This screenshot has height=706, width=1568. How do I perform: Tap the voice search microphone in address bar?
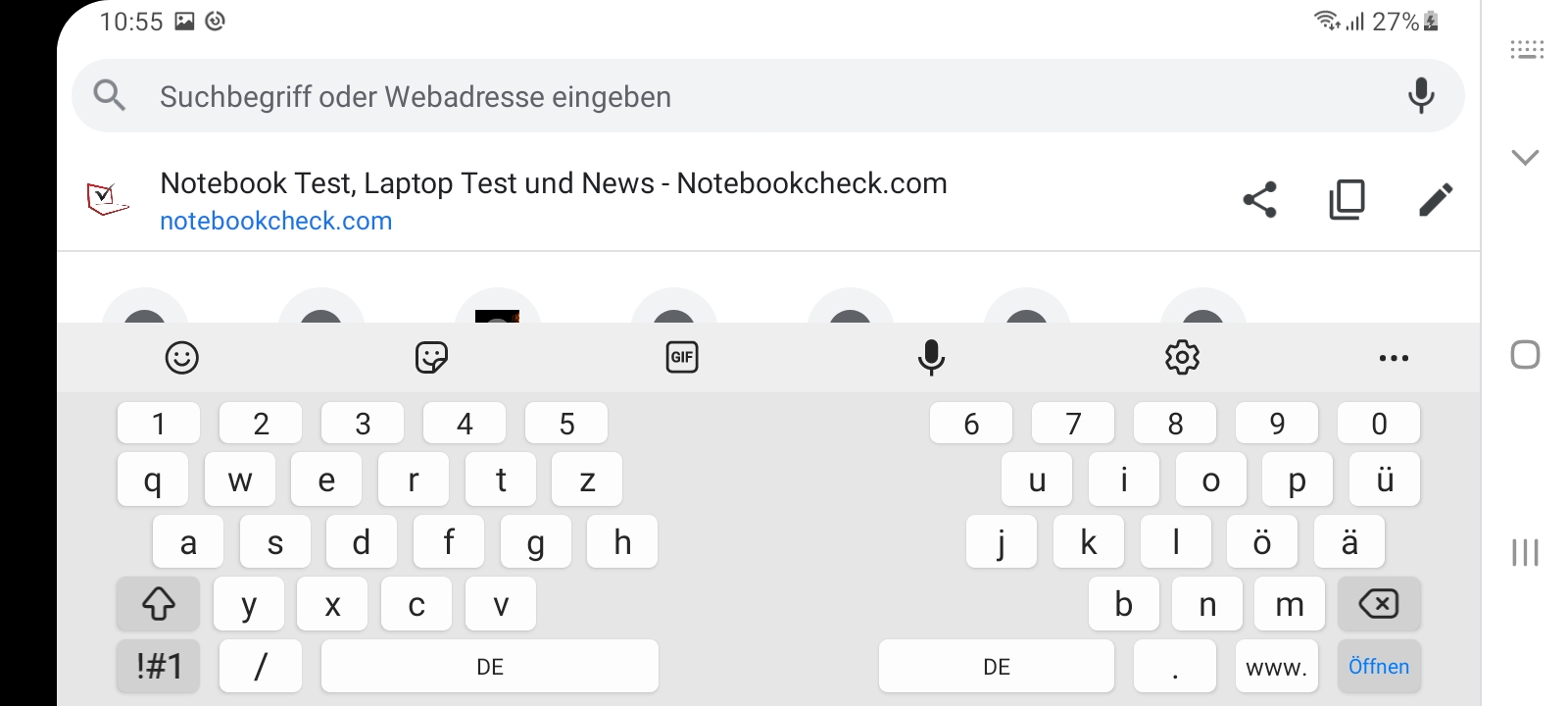click(x=1421, y=95)
